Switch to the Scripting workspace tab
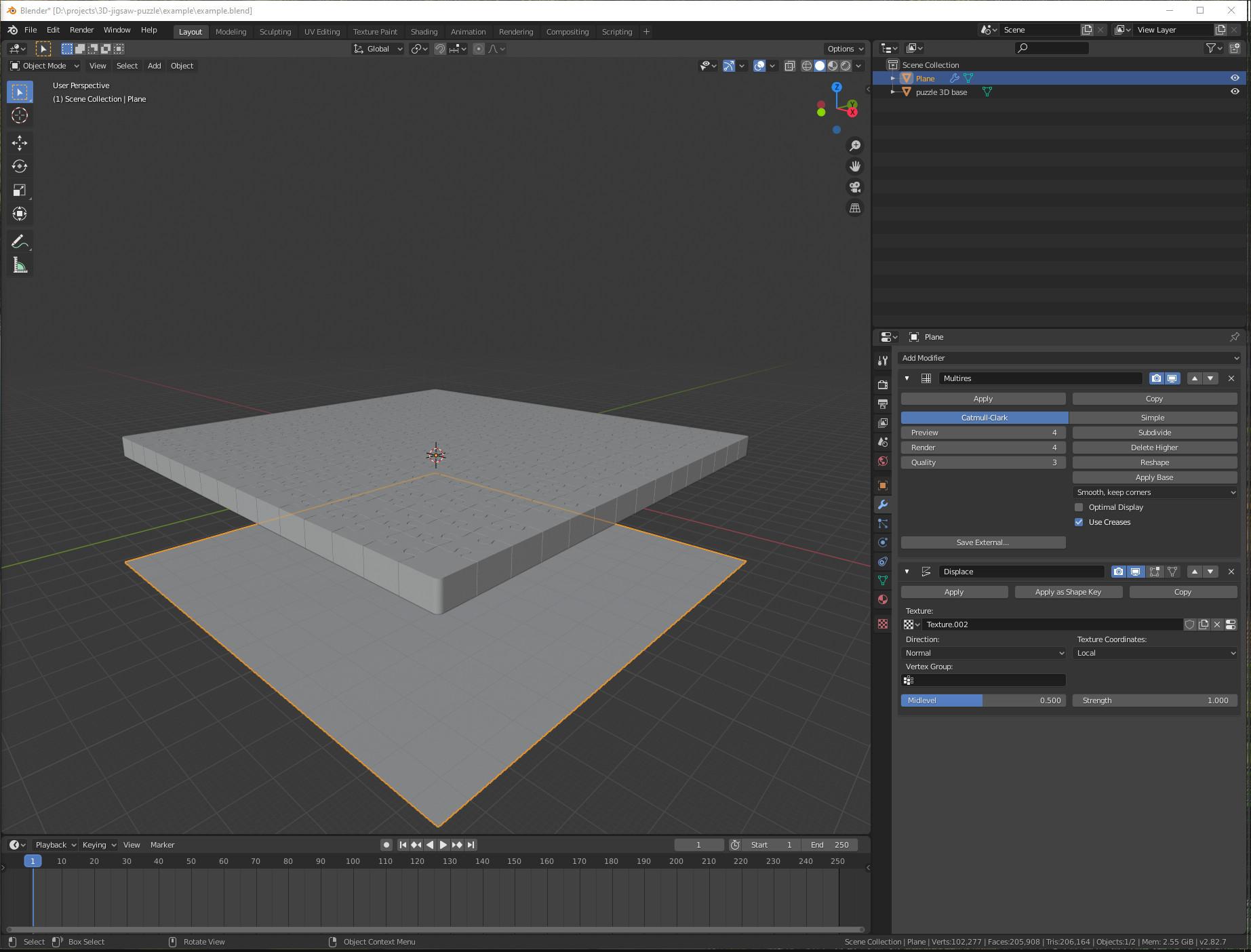This screenshot has height=952, width=1251. click(616, 31)
